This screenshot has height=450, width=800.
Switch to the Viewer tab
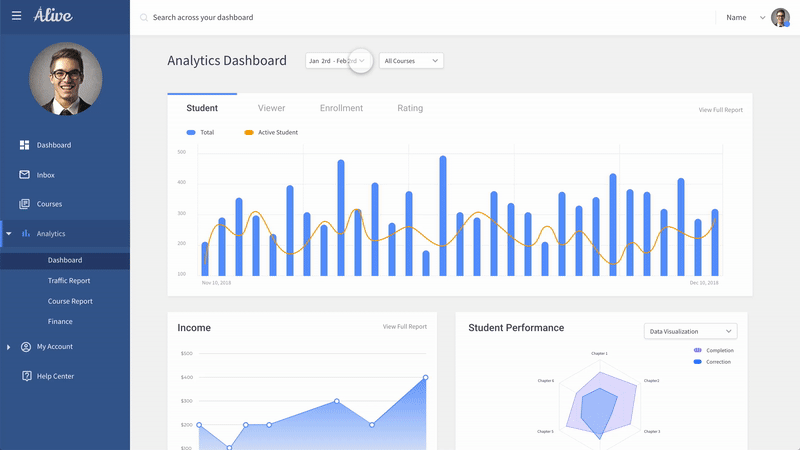tap(271, 108)
